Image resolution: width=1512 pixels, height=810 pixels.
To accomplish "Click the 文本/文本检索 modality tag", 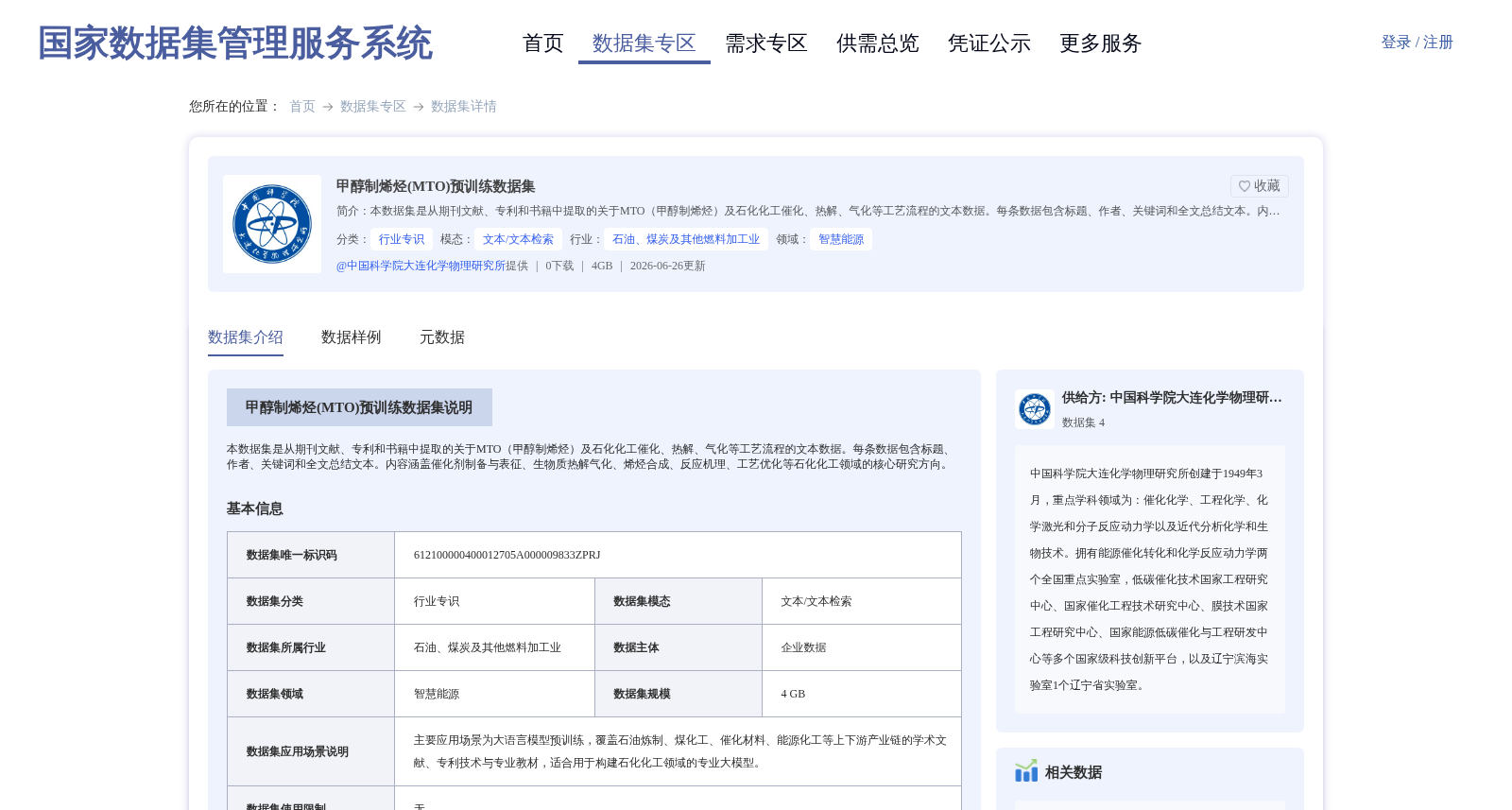I will point(519,239).
